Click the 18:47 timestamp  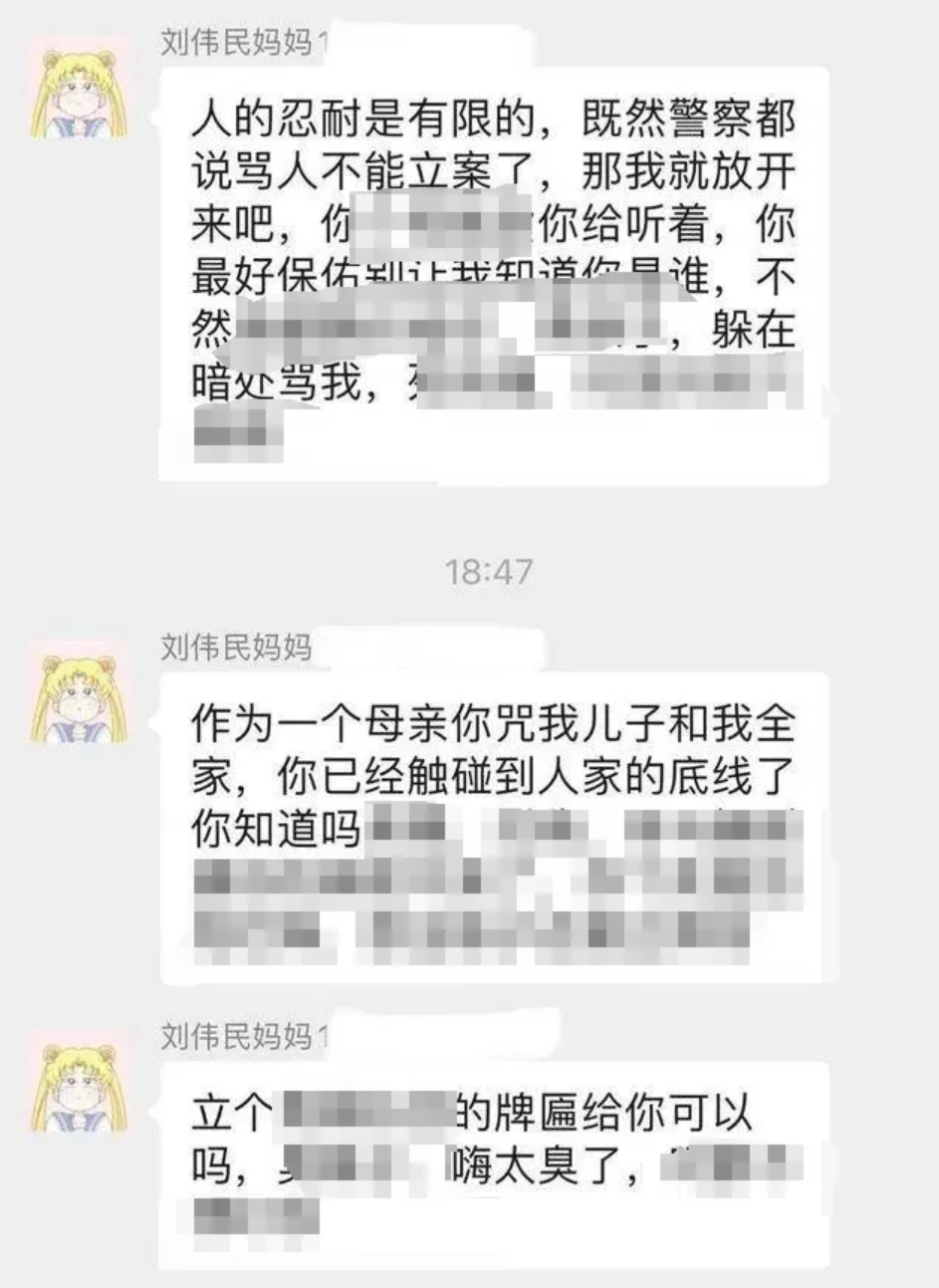pyautogui.click(x=489, y=571)
